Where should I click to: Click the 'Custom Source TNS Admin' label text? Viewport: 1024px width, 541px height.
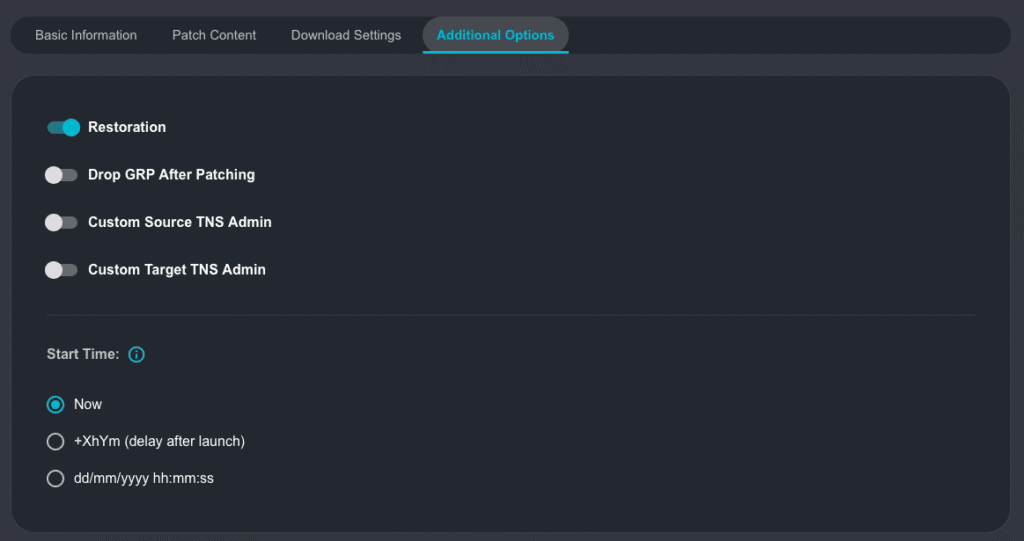(x=180, y=222)
